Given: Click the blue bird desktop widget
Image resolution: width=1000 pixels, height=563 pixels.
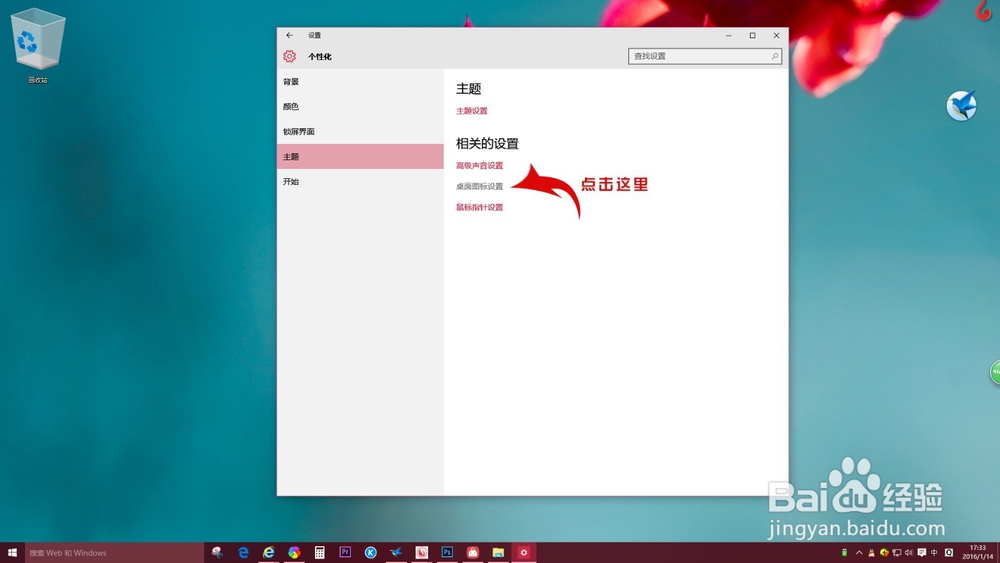Looking at the screenshot, I should [962, 105].
